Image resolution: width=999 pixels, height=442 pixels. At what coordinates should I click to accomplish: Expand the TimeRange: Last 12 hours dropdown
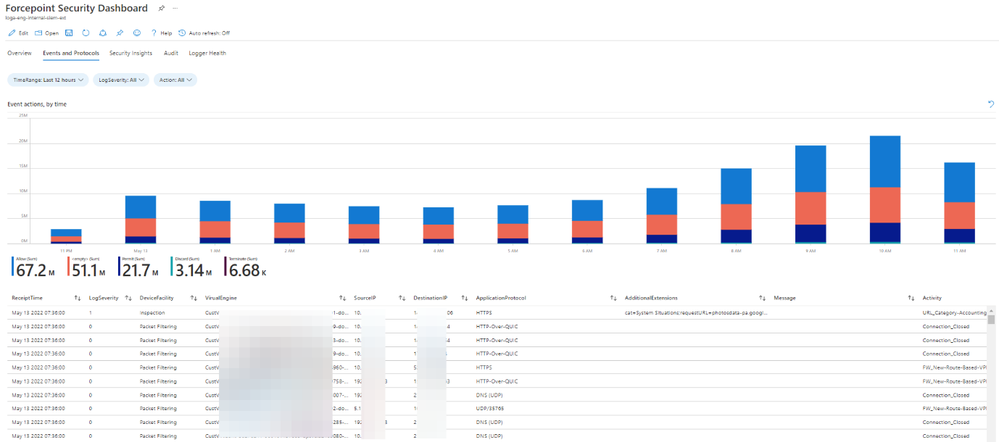tap(48, 80)
